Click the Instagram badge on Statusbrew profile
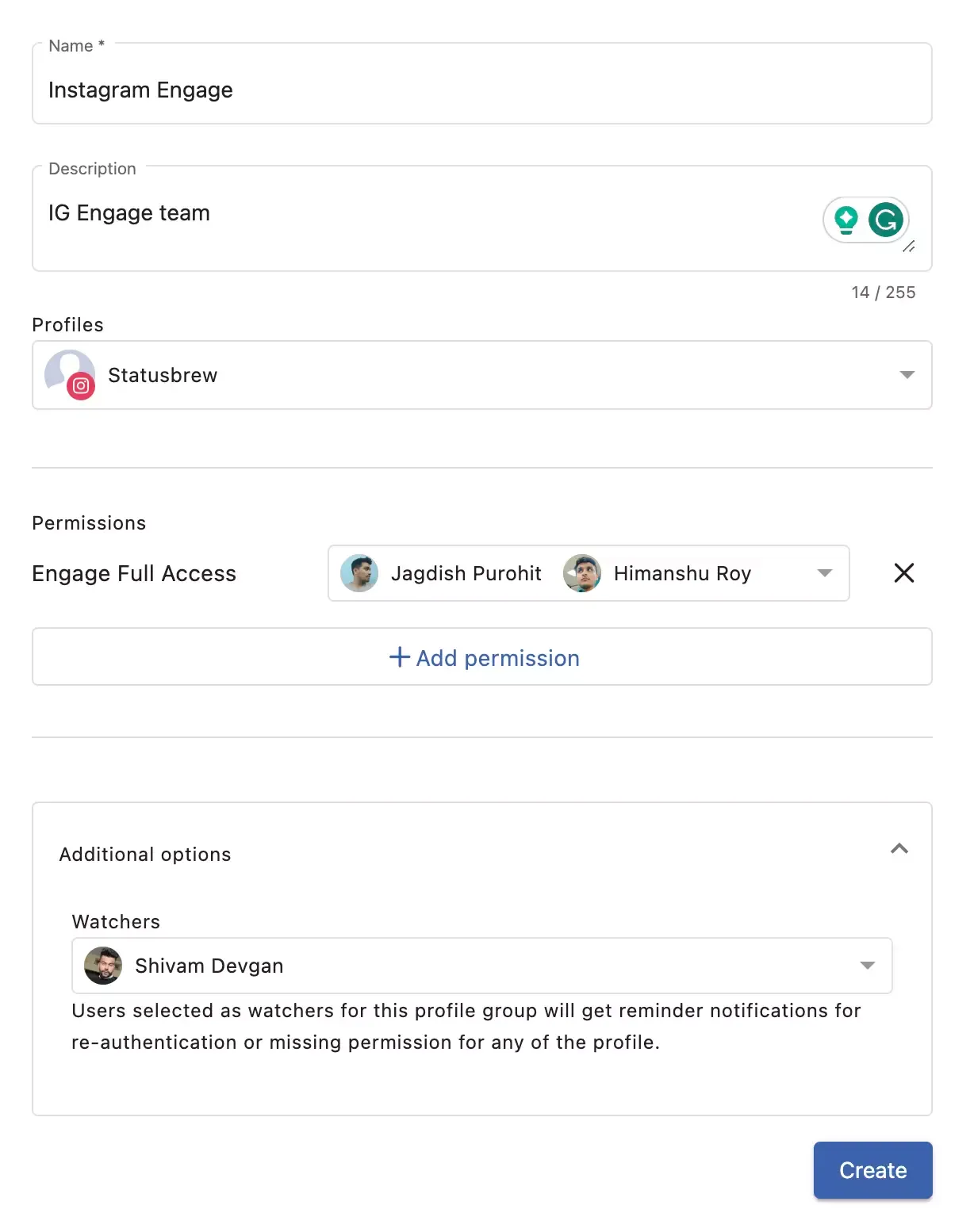Image resolution: width=974 pixels, height=1232 pixels. coord(81,386)
